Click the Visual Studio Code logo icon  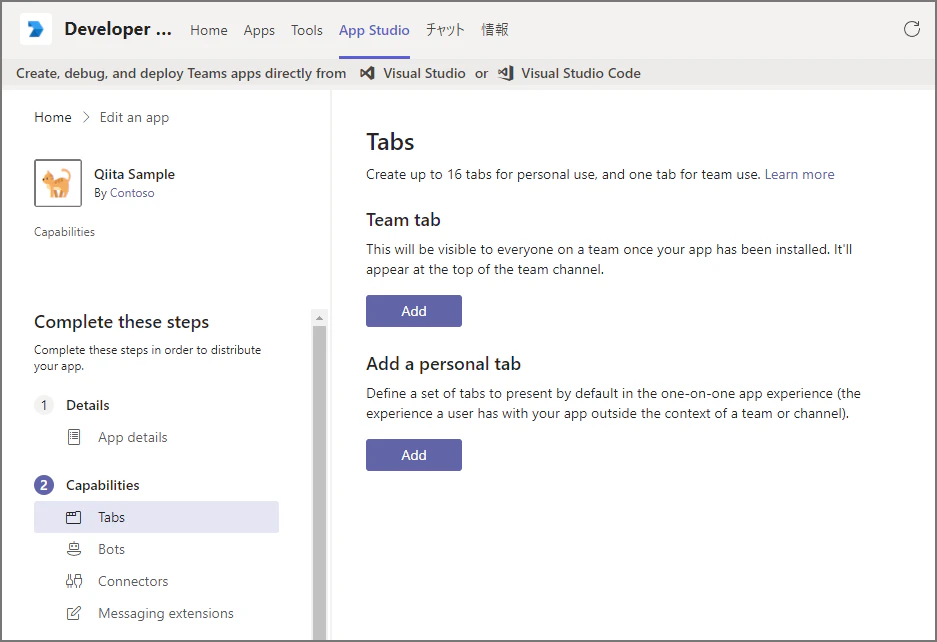506,73
